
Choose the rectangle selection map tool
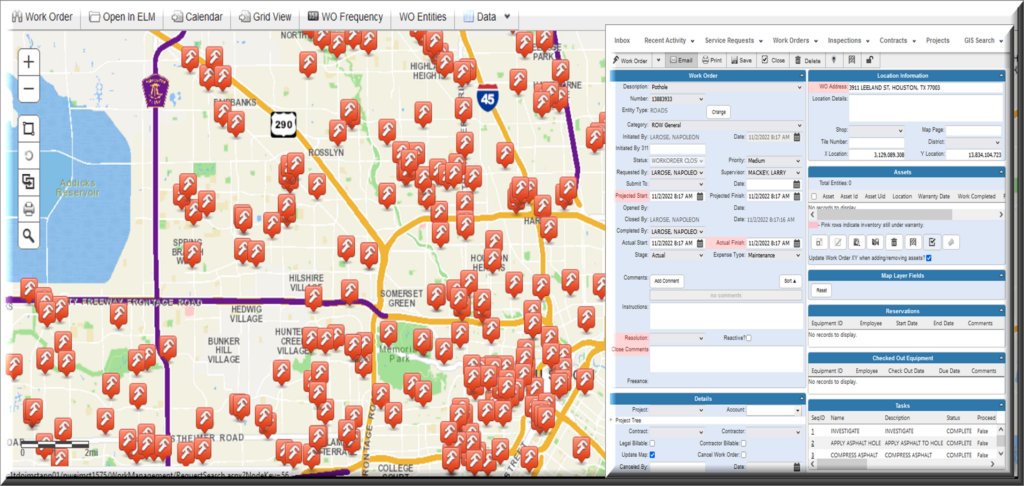click(29, 129)
